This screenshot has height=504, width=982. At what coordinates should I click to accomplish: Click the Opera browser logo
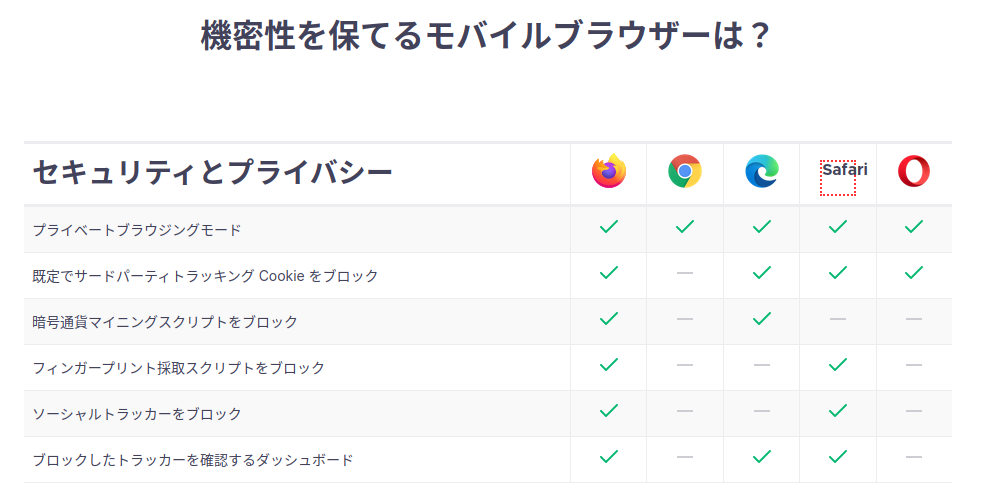[x=913, y=172]
